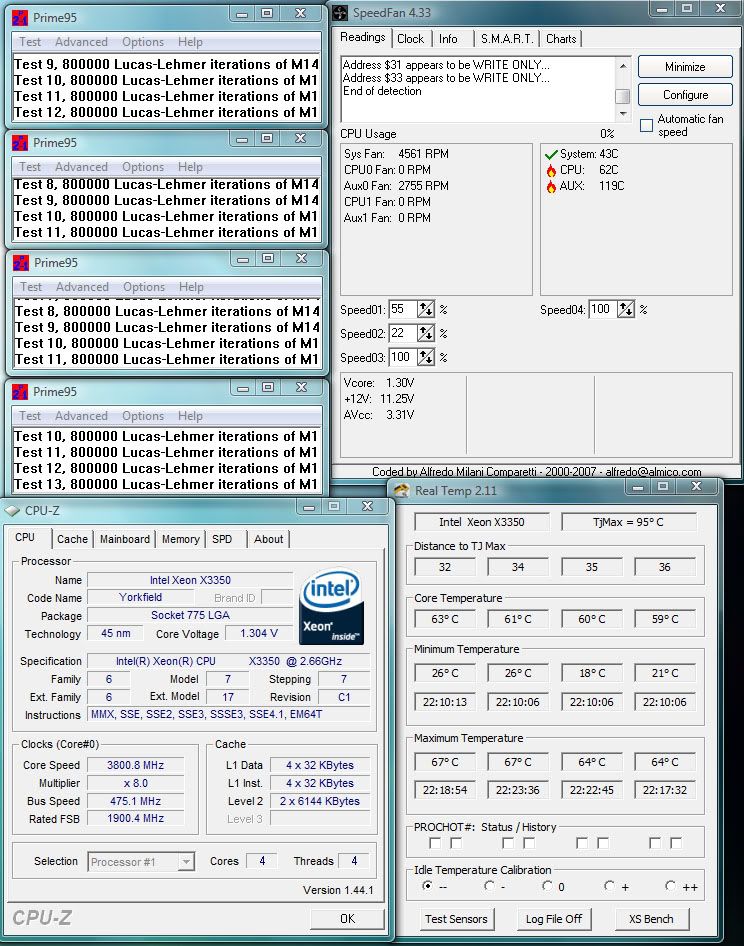Screen dimensions: 744x946
Task: Click the Speed02 value field showing 22
Action: (x=403, y=334)
